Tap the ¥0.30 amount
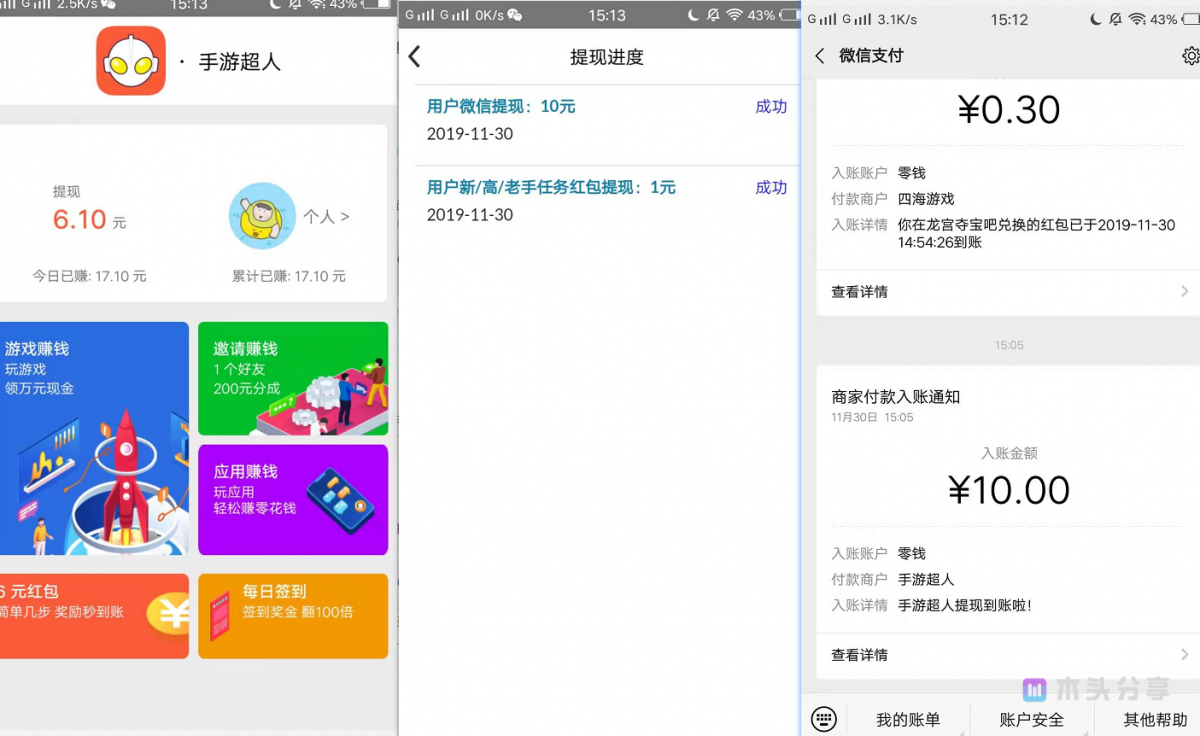Viewport: 1200px width, 736px height. 1009,110
